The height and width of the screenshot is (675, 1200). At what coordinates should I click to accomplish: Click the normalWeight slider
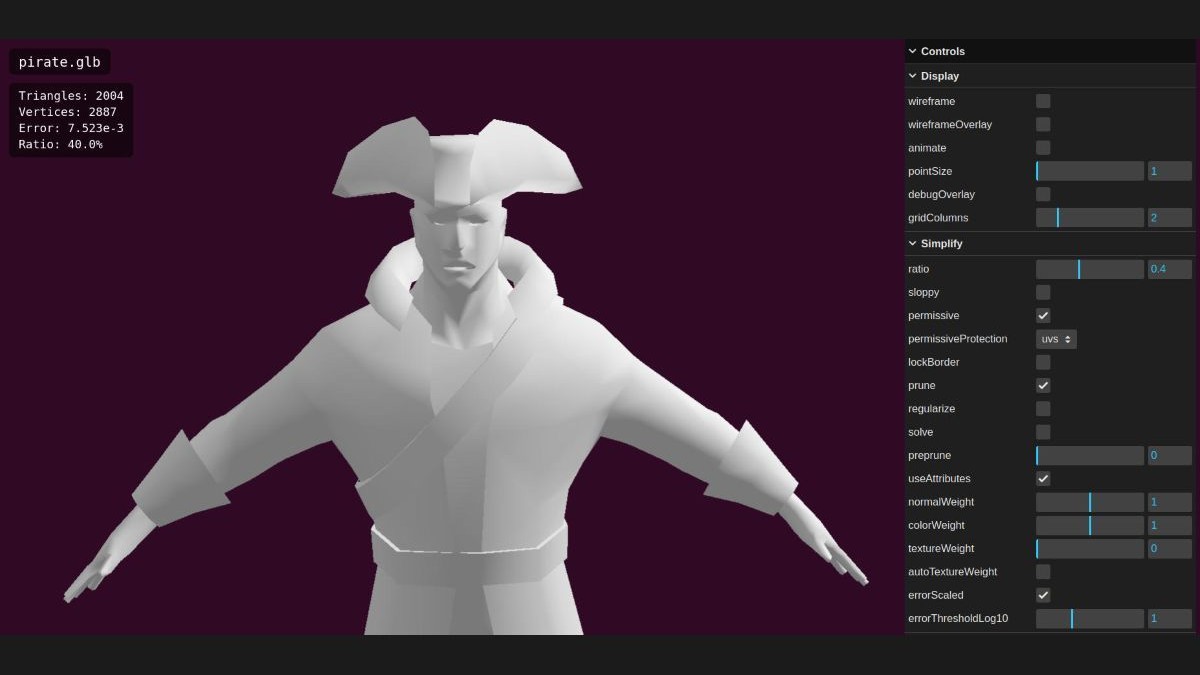pos(1089,502)
